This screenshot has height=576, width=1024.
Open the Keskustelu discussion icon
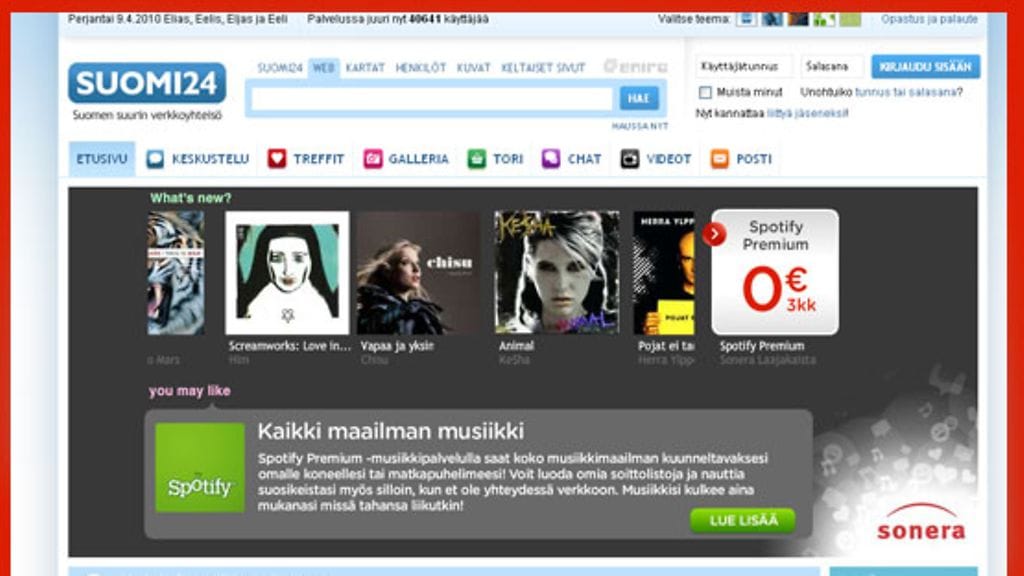pos(155,159)
